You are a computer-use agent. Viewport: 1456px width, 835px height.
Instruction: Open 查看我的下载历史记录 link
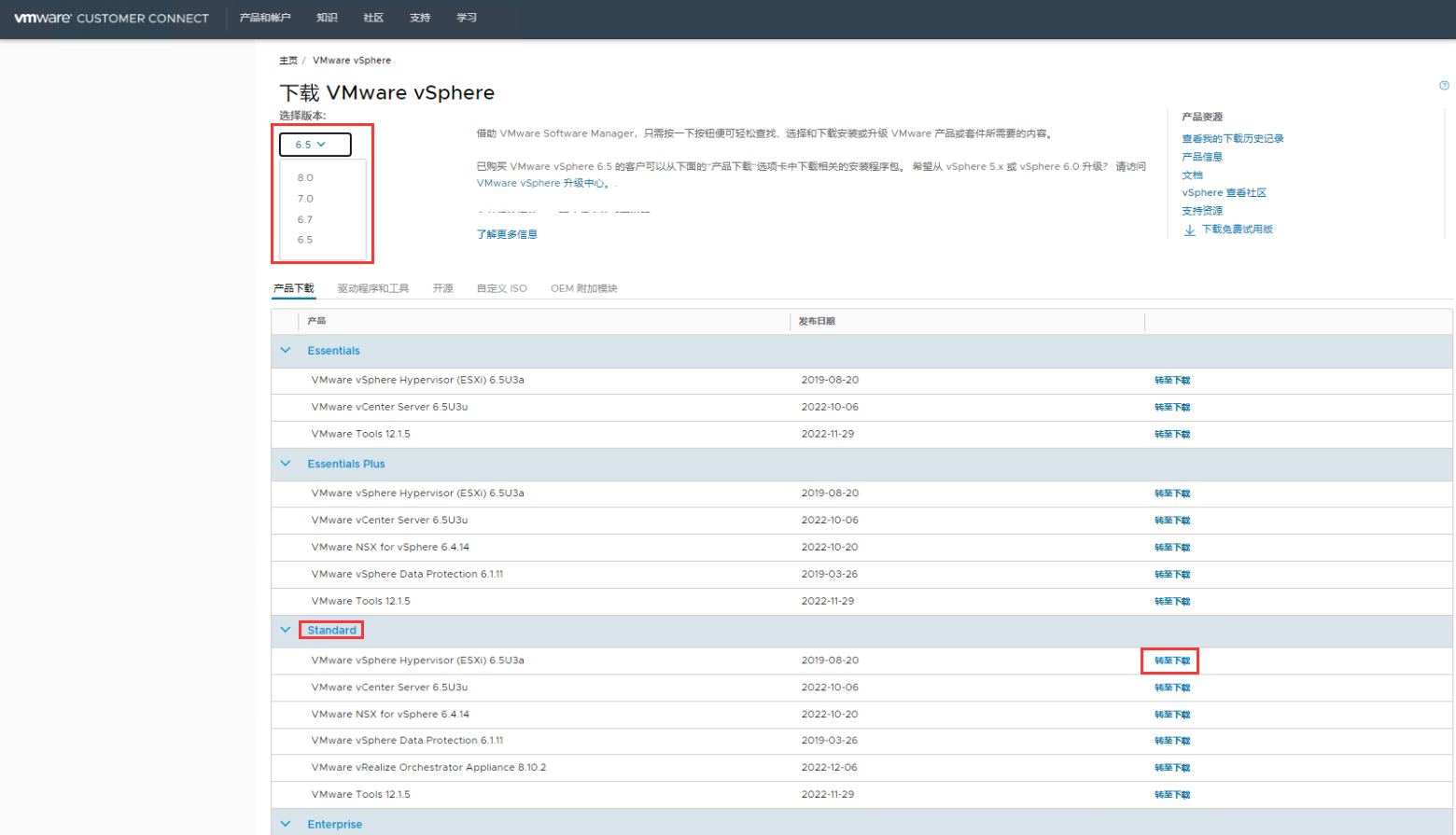(1233, 138)
